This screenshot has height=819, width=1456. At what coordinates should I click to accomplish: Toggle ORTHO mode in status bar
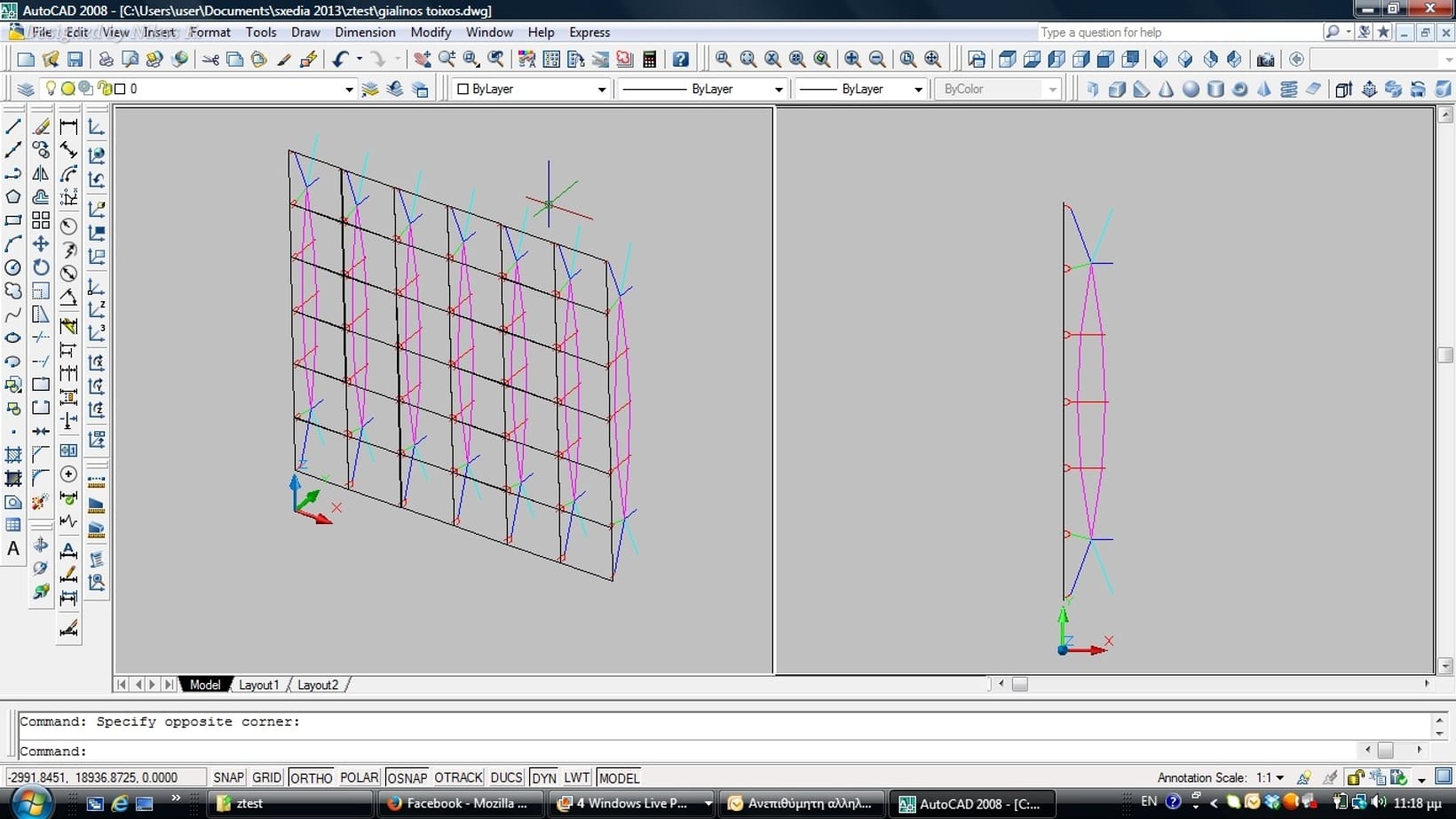click(311, 778)
